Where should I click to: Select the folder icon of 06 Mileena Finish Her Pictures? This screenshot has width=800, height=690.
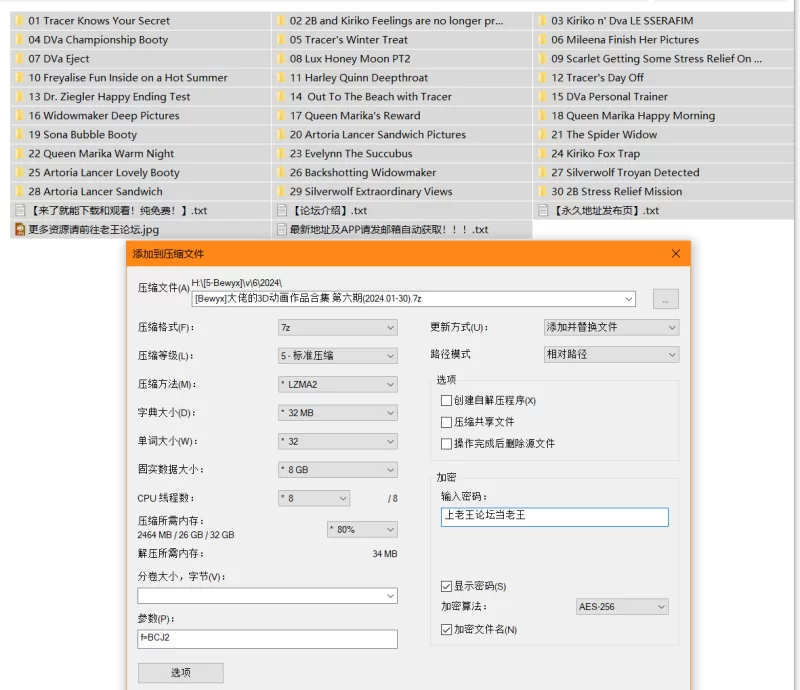click(x=543, y=40)
